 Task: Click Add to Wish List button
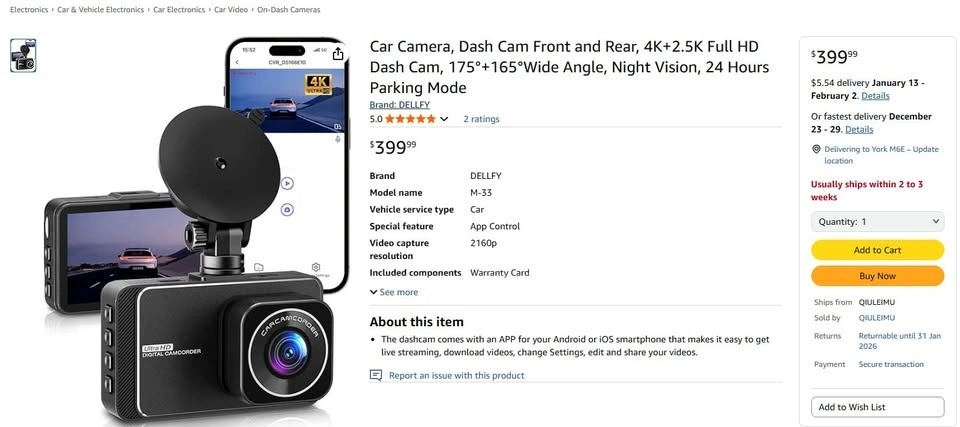(877, 407)
